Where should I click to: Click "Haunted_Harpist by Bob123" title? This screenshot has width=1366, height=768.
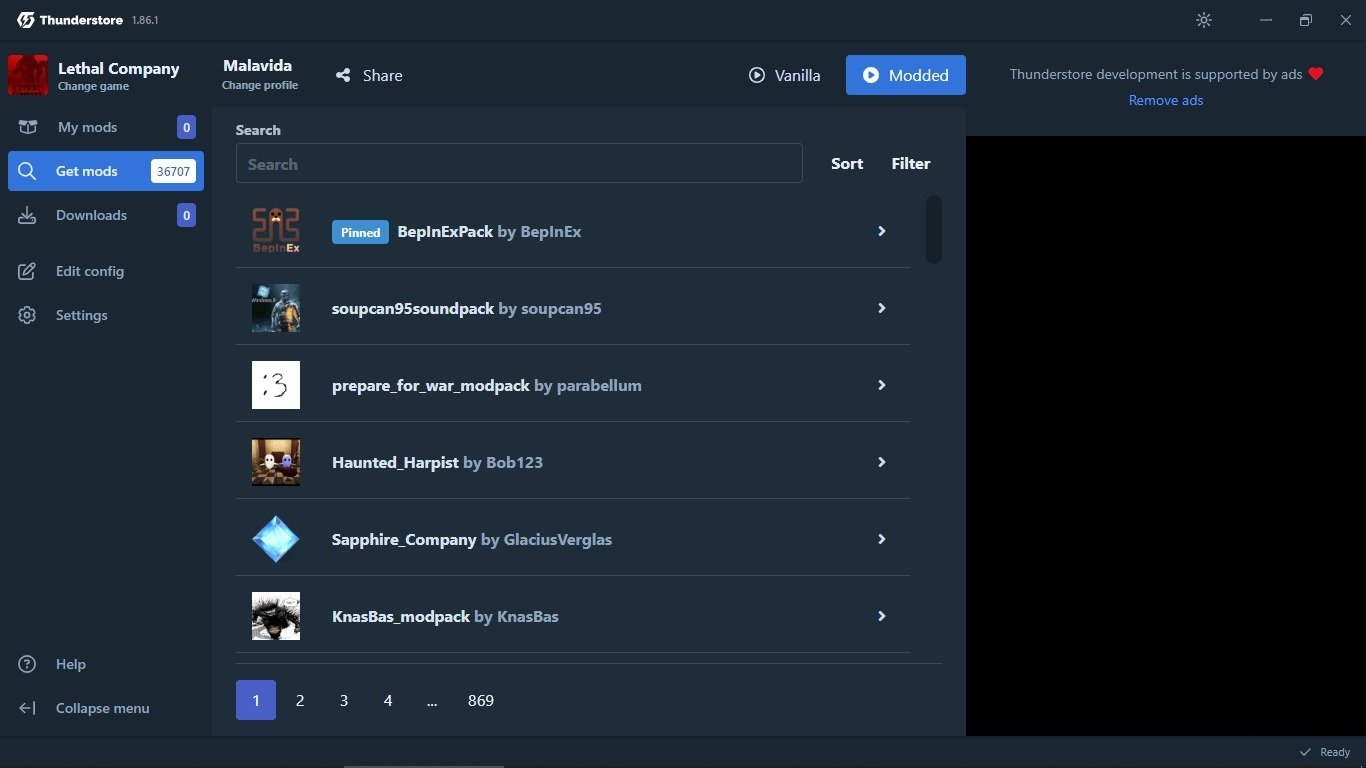[437, 462]
